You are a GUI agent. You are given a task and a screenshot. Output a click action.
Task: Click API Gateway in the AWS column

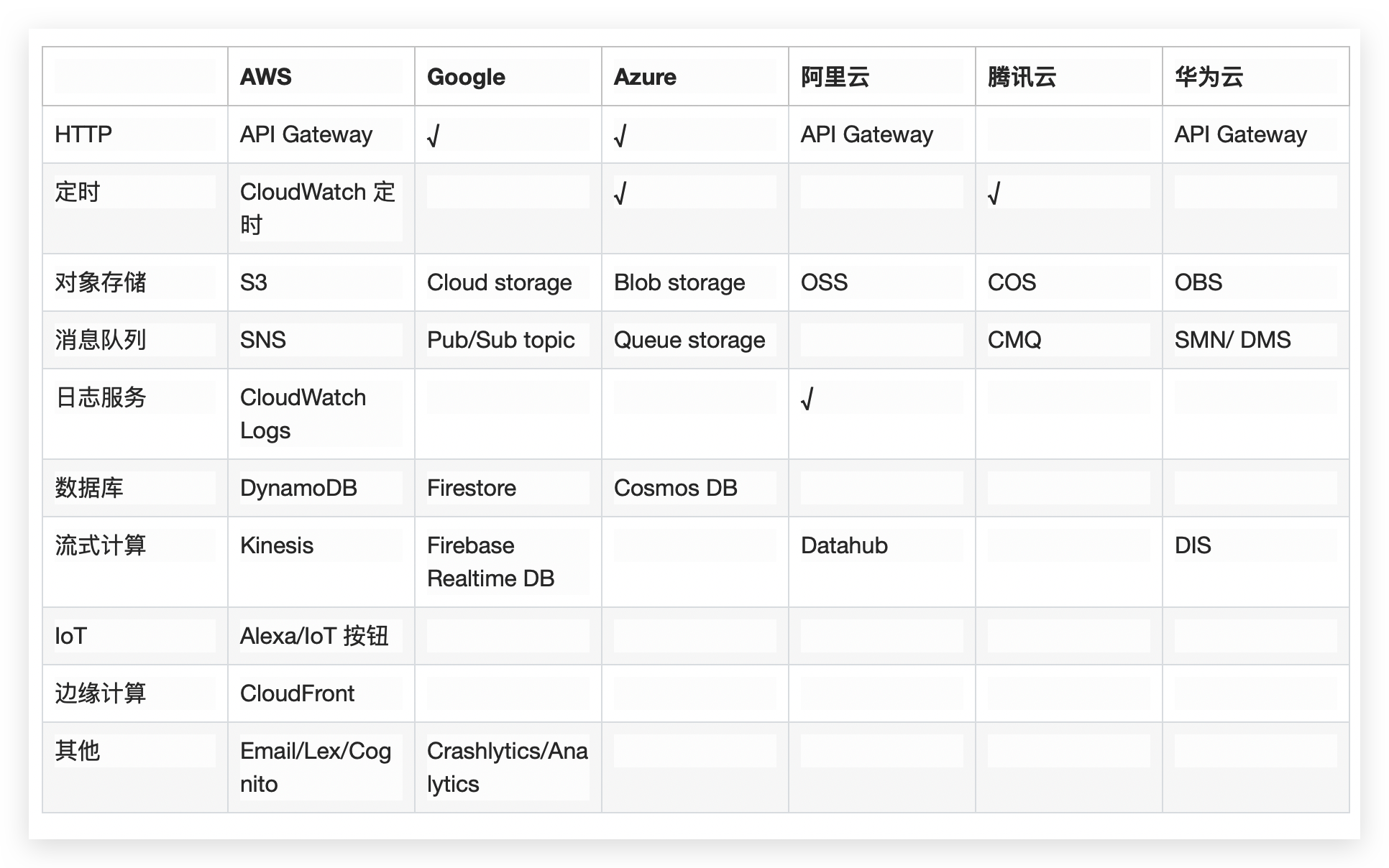(306, 134)
